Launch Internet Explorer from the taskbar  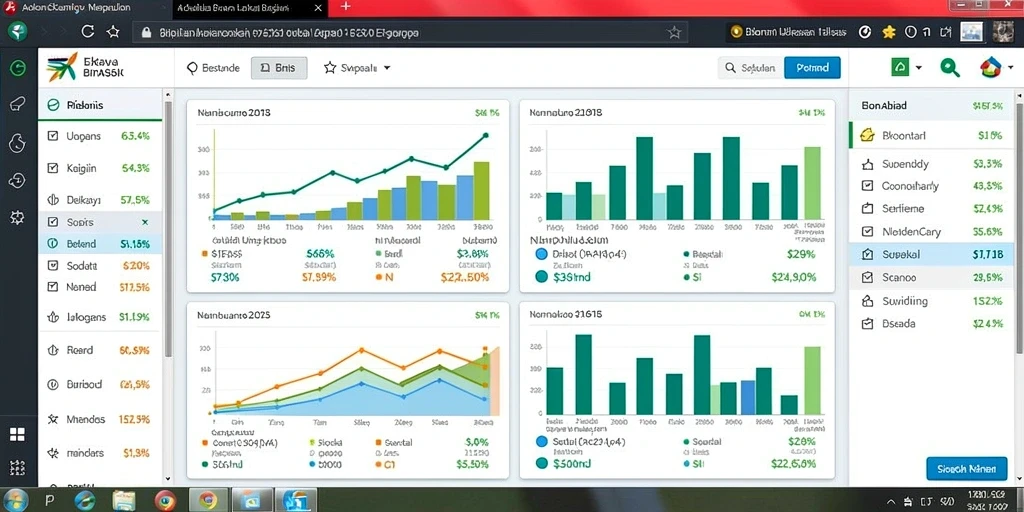85,500
